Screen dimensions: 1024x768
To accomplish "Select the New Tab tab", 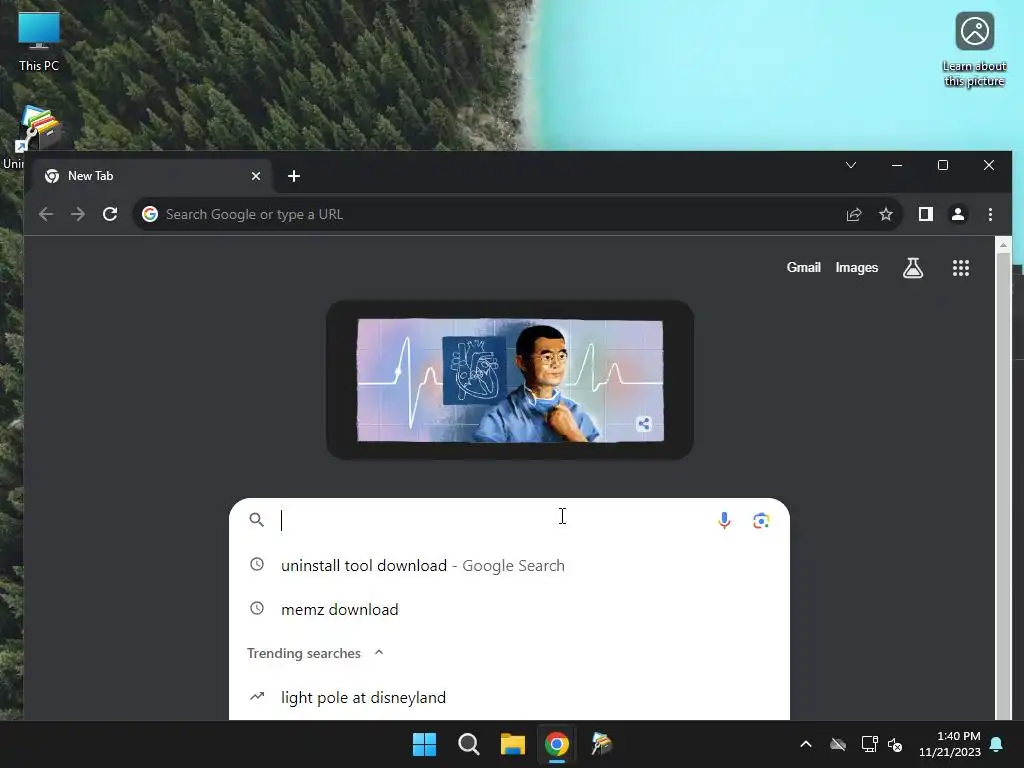I will (152, 176).
